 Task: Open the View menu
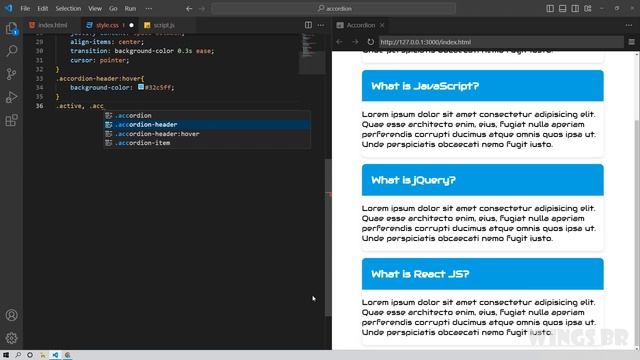point(95,8)
